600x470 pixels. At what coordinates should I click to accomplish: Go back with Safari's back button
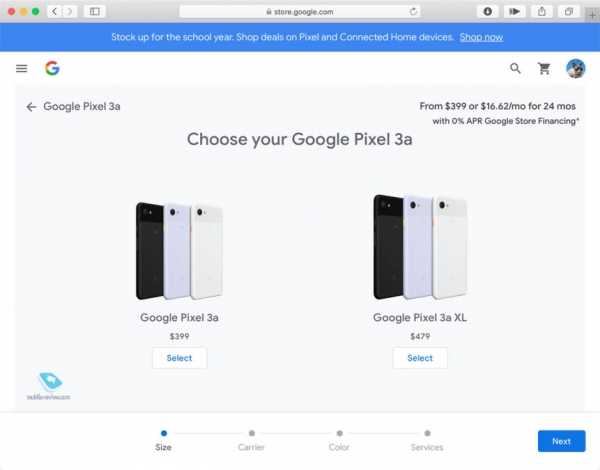(54, 11)
